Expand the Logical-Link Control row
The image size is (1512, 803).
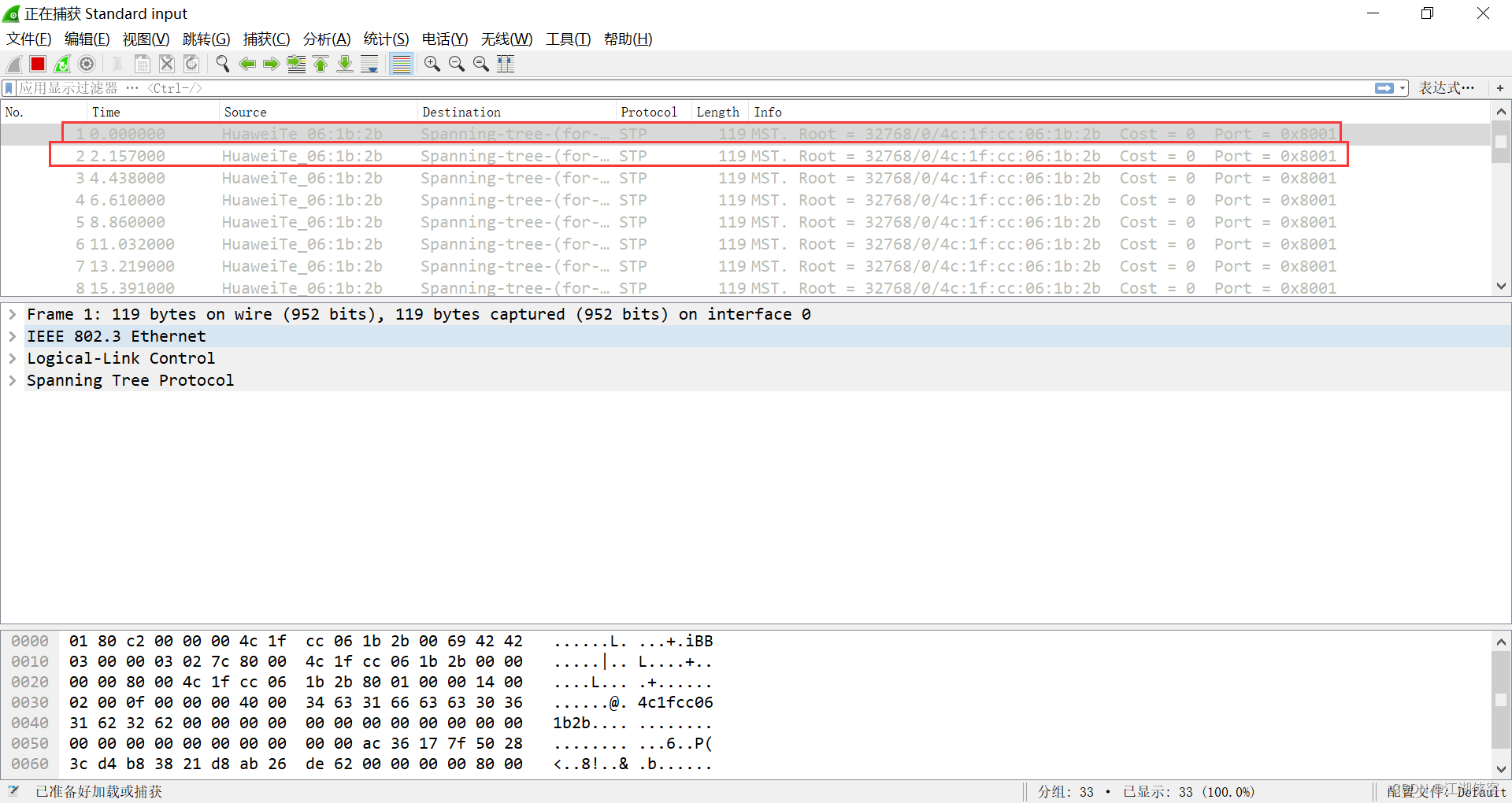point(13,358)
